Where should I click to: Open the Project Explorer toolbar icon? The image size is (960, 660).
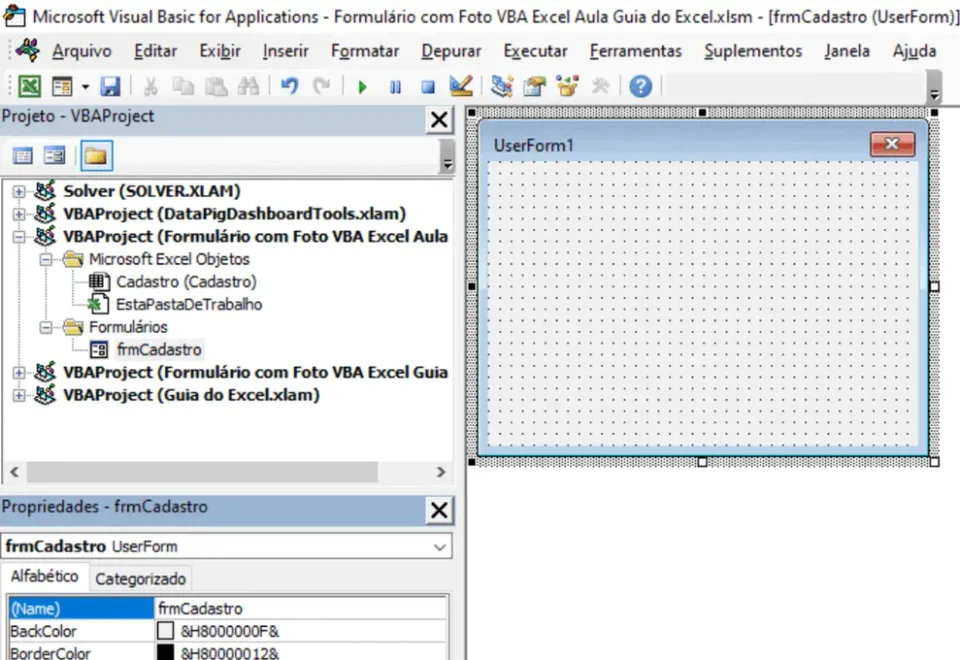(x=501, y=86)
